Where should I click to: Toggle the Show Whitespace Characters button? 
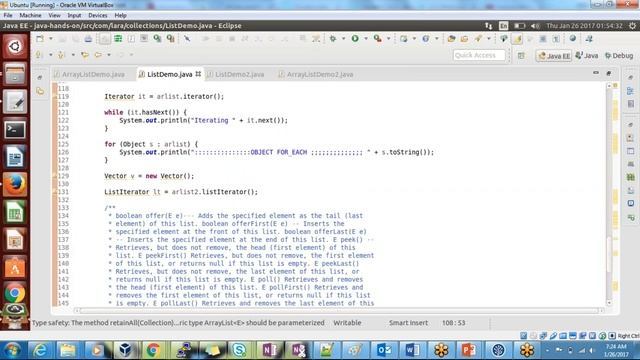tap(556, 39)
